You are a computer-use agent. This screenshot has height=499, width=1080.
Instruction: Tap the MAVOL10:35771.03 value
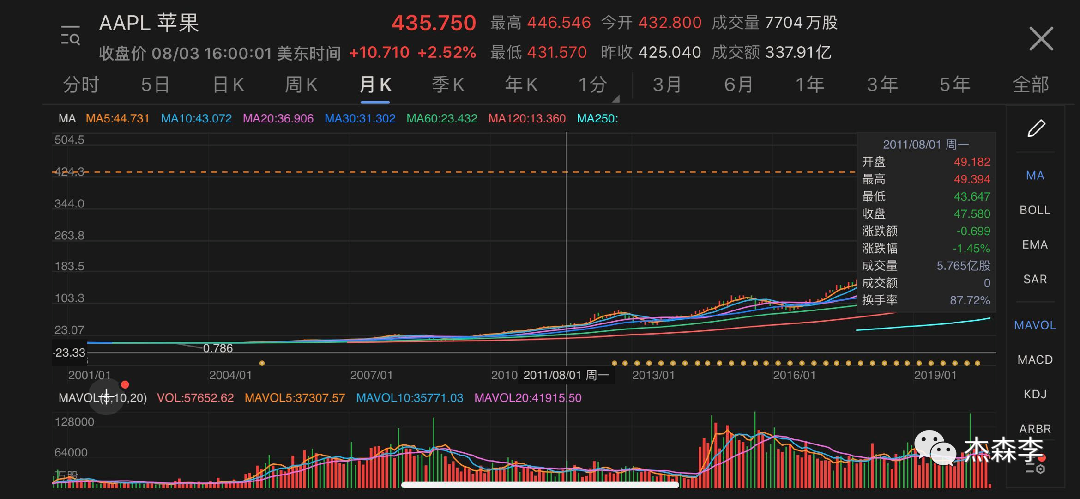(410, 398)
